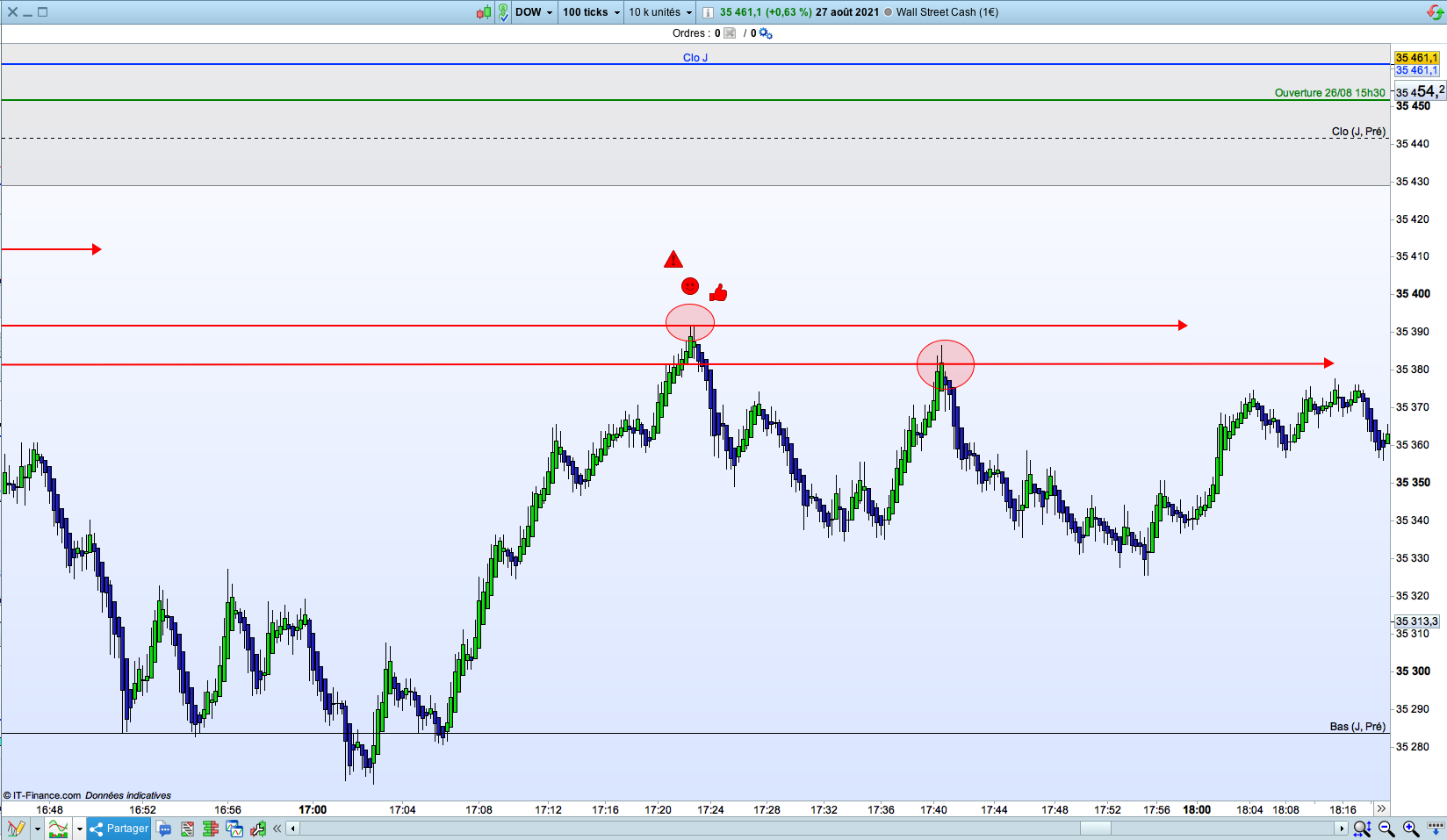Open the 100 ticks timeframe dropdown
1447x840 pixels.
pos(591,12)
